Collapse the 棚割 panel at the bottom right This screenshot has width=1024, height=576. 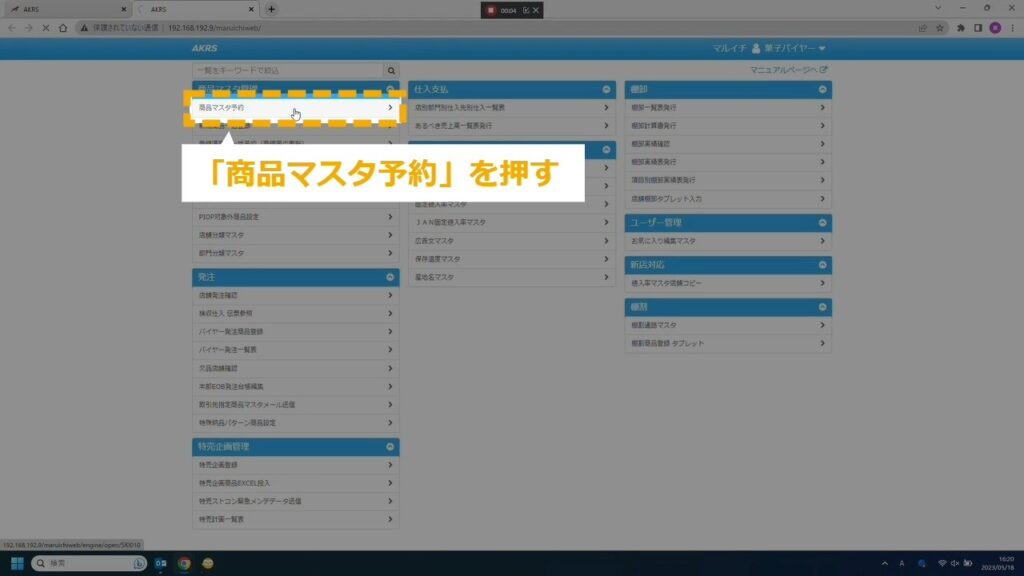[822, 307]
